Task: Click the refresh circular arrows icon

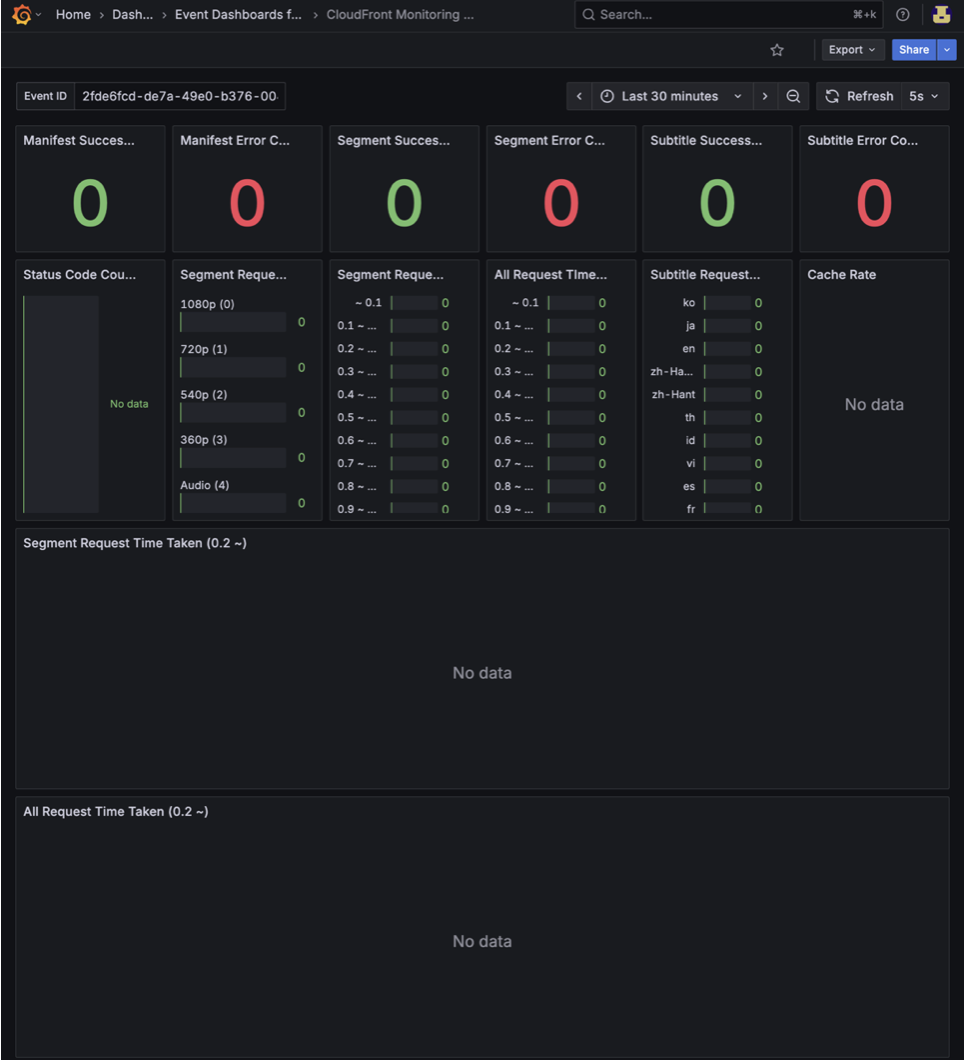Action: (x=832, y=96)
